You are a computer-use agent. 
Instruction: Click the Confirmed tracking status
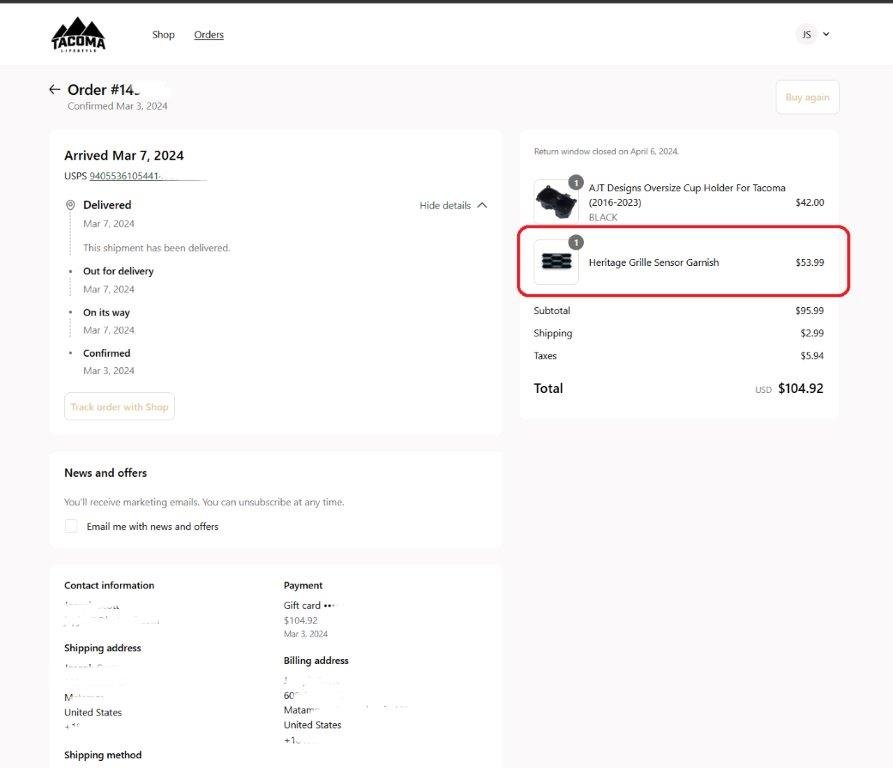point(106,353)
